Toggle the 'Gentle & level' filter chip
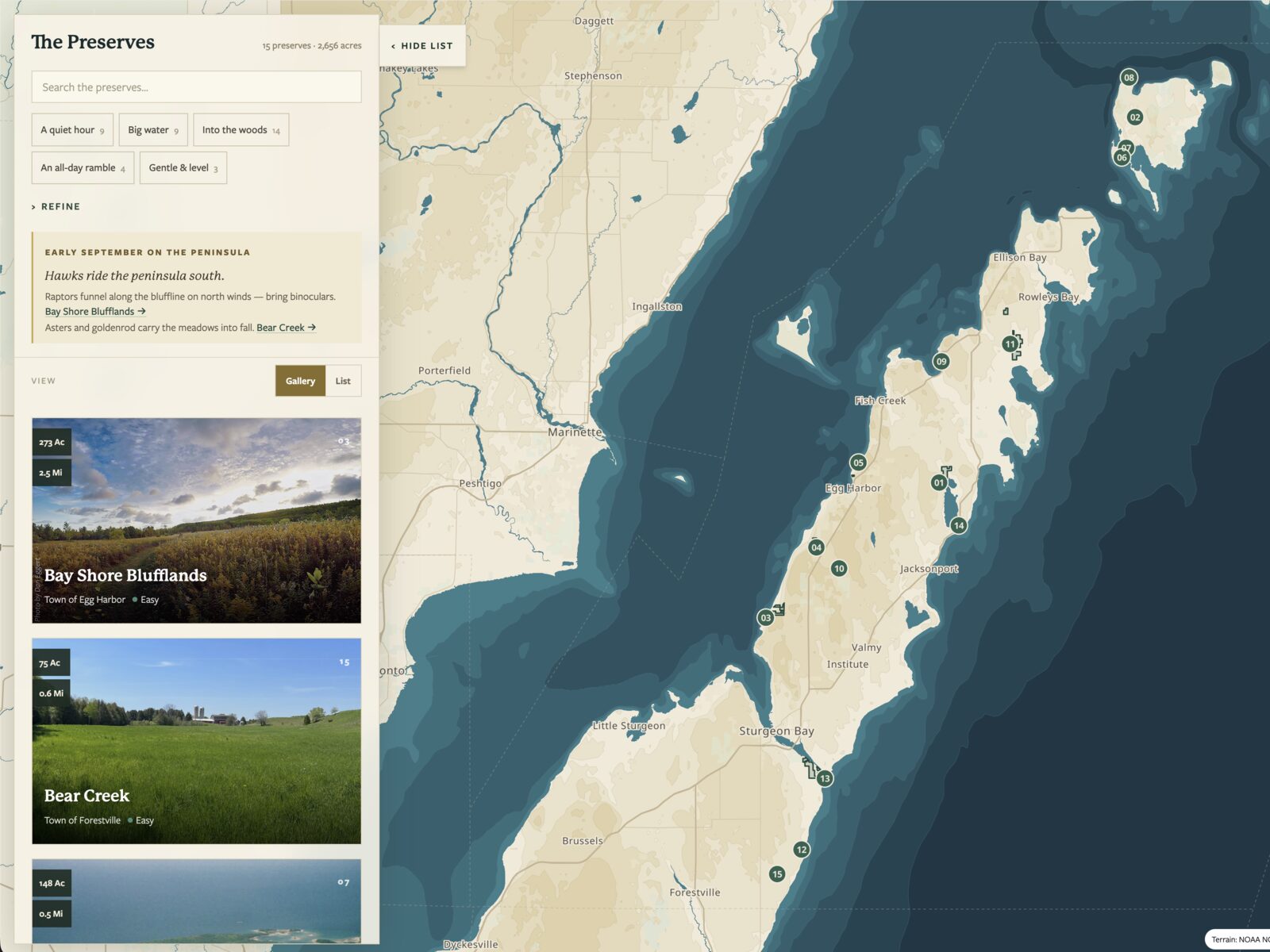This screenshot has height=952, width=1270. coord(183,168)
